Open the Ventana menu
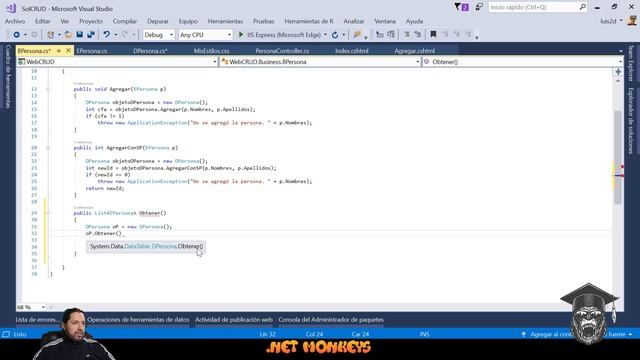 tap(385, 21)
